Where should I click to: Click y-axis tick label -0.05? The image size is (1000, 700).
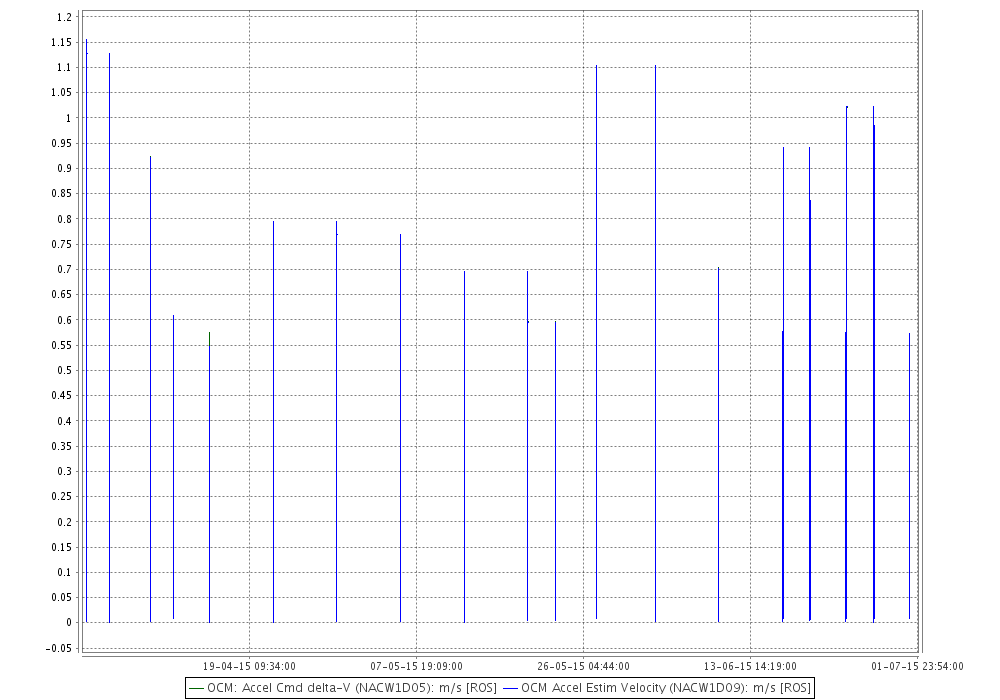point(59,648)
